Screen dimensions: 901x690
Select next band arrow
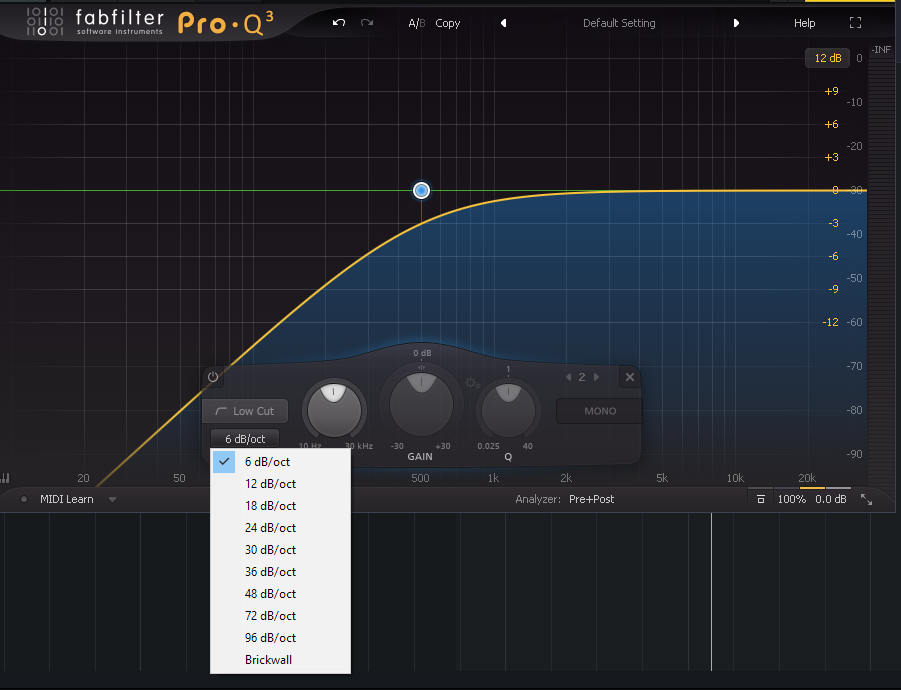596,377
